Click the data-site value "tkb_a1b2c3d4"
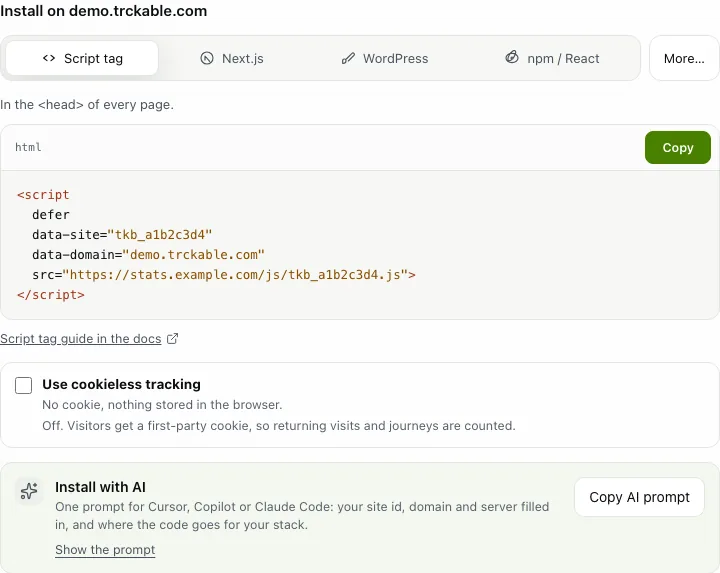Viewport: 720px width, 573px height. tap(159, 235)
